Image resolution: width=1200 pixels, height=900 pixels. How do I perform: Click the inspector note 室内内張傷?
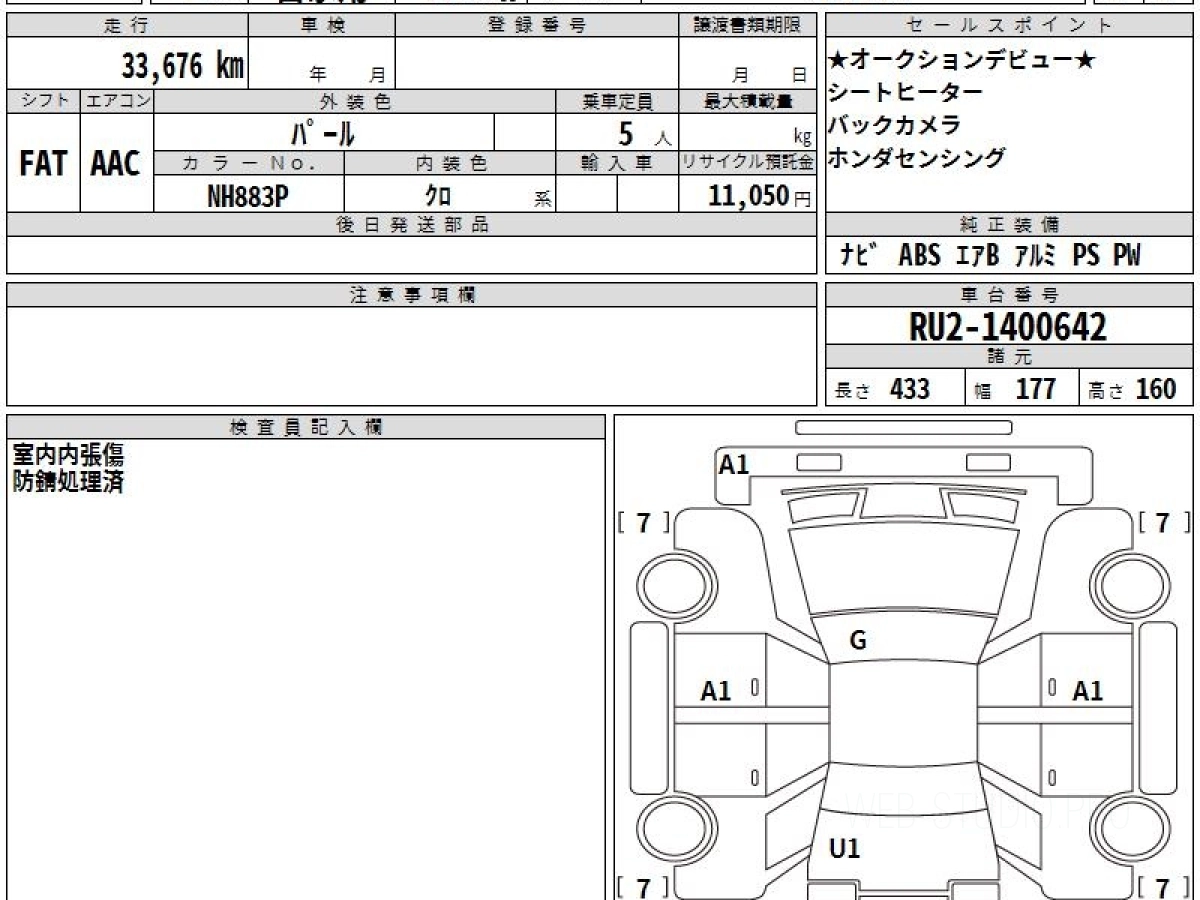pos(68,455)
